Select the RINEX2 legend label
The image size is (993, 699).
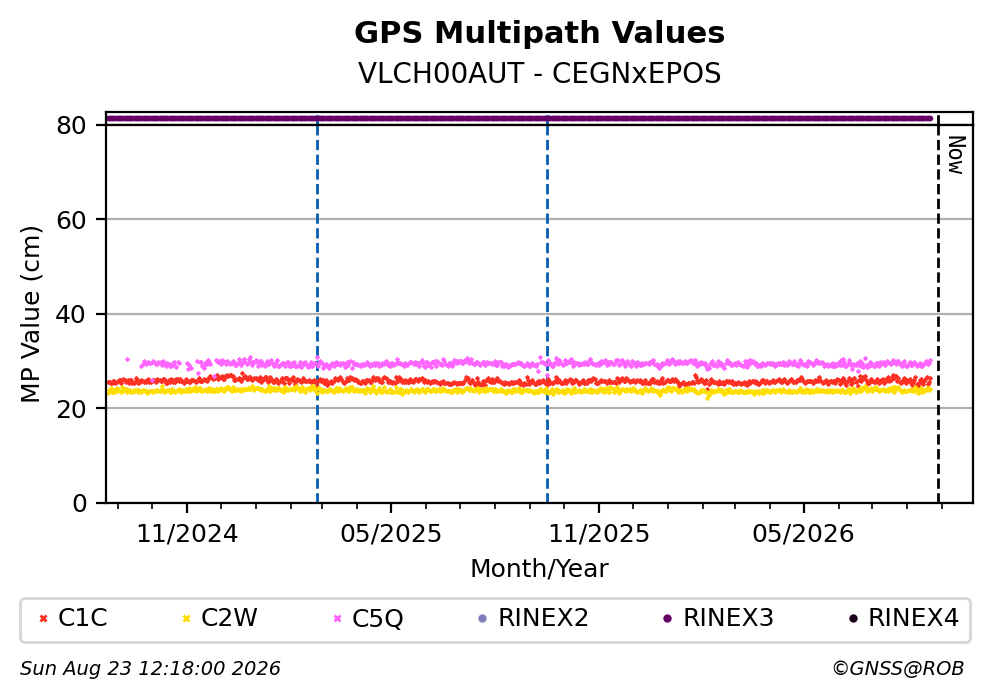[x=543, y=618]
